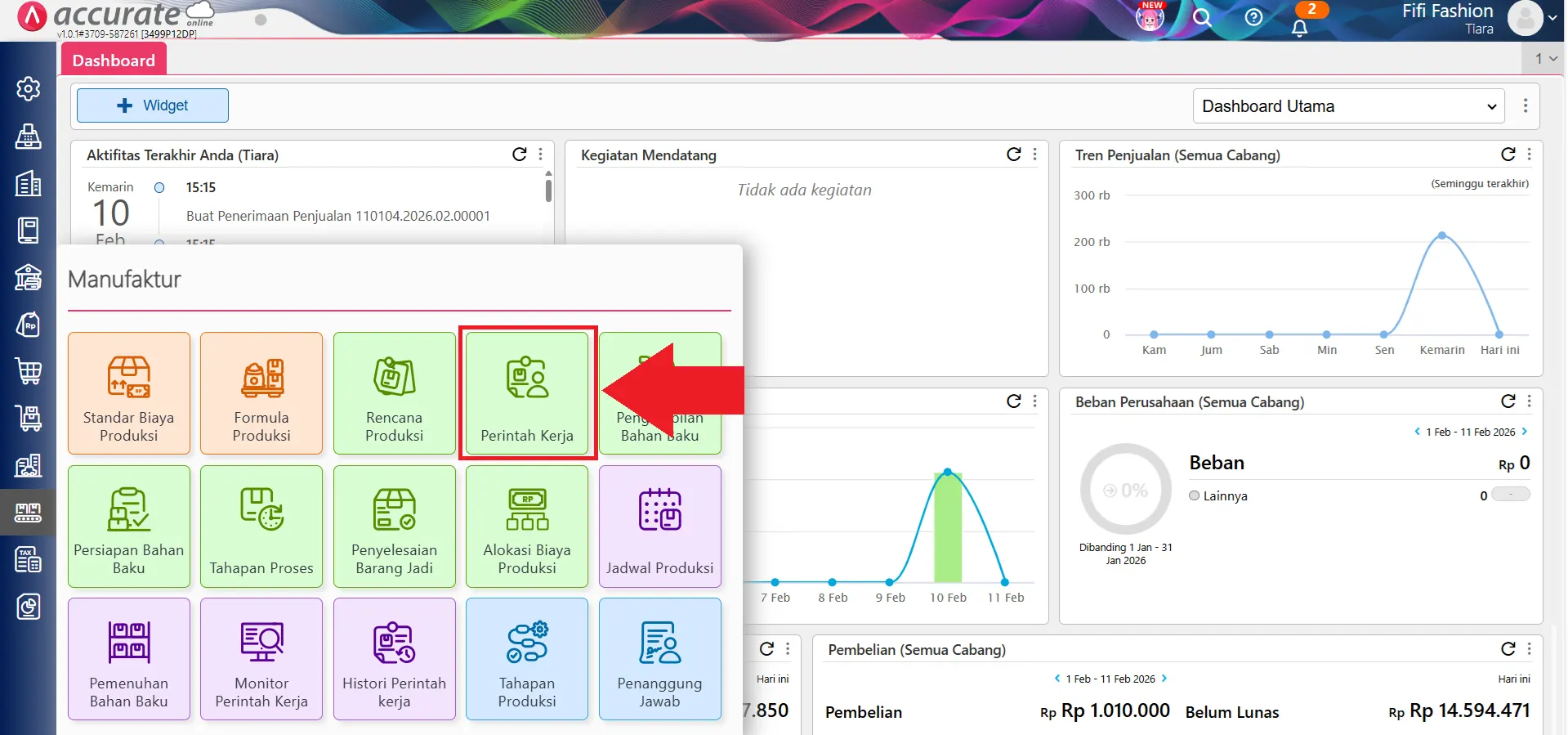Open Standar Biaya Produksi tile
The width and height of the screenshot is (1568, 735).
(x=129, y=393)
